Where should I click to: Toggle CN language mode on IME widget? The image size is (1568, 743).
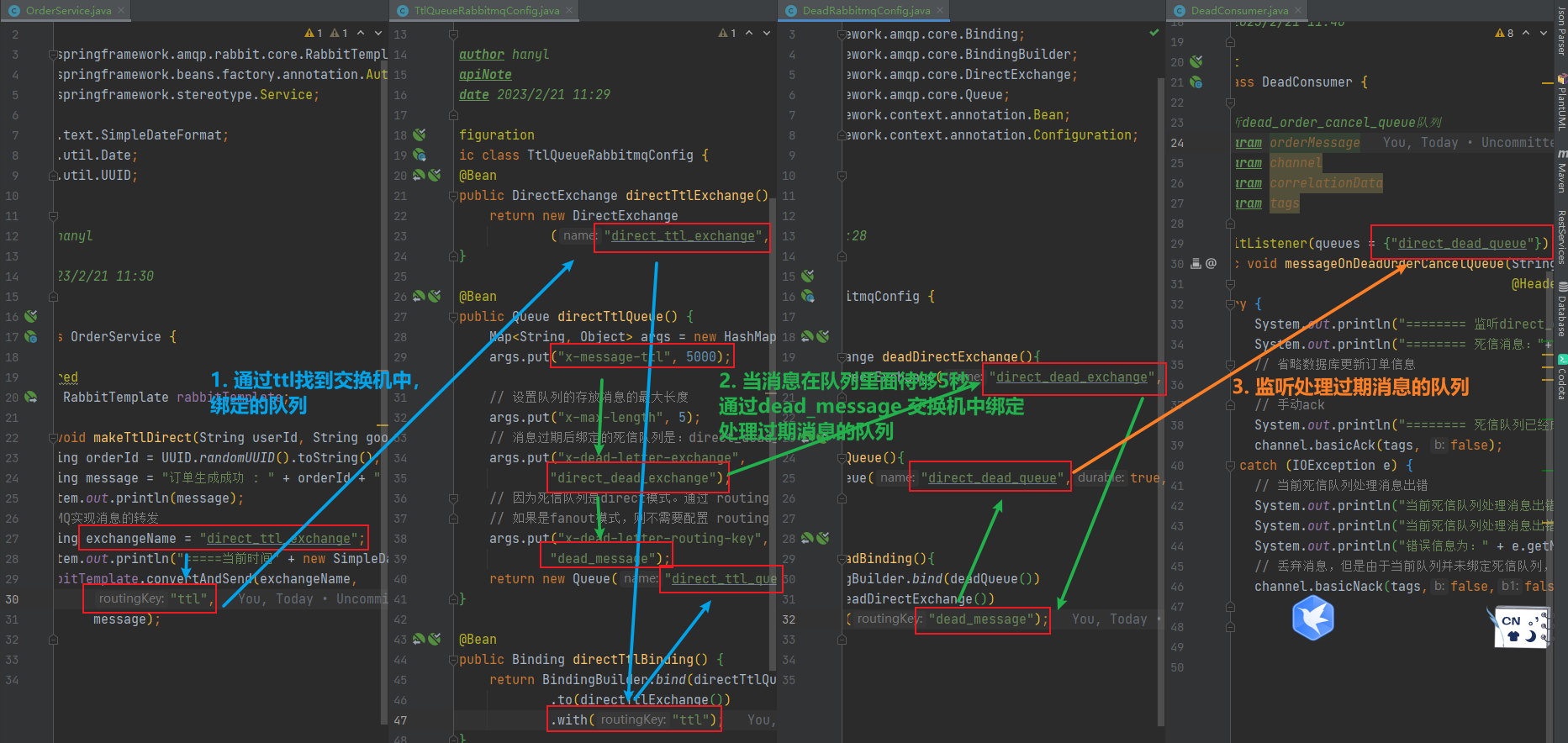[1512, 621]
